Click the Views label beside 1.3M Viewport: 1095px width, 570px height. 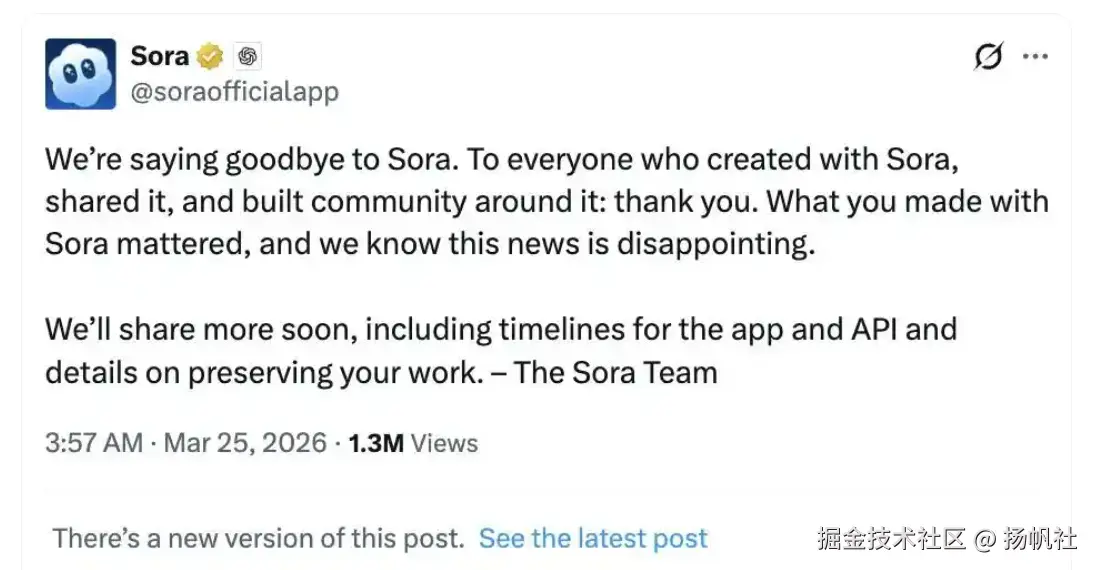444,443
